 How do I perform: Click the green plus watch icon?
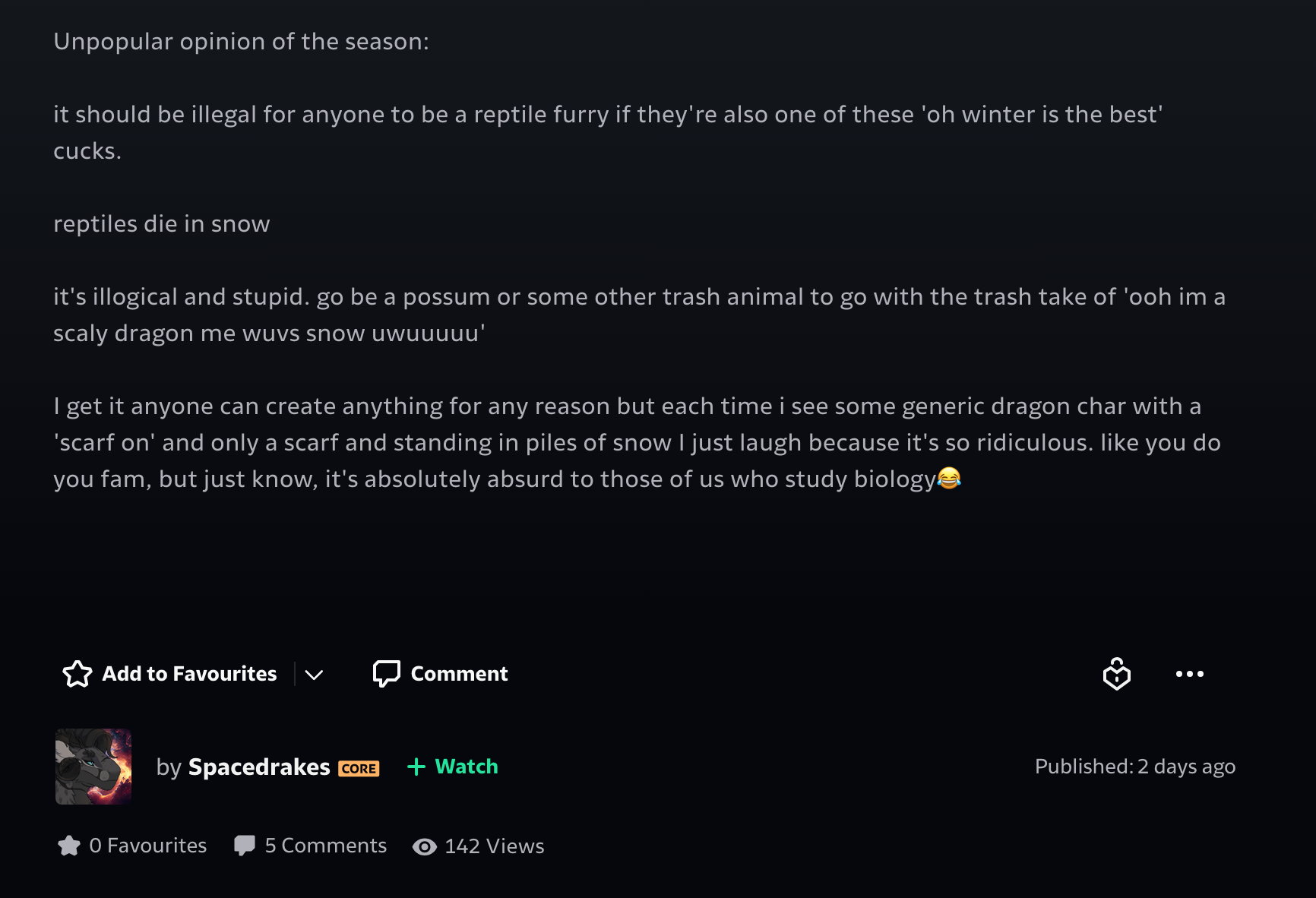click(416, 767)
